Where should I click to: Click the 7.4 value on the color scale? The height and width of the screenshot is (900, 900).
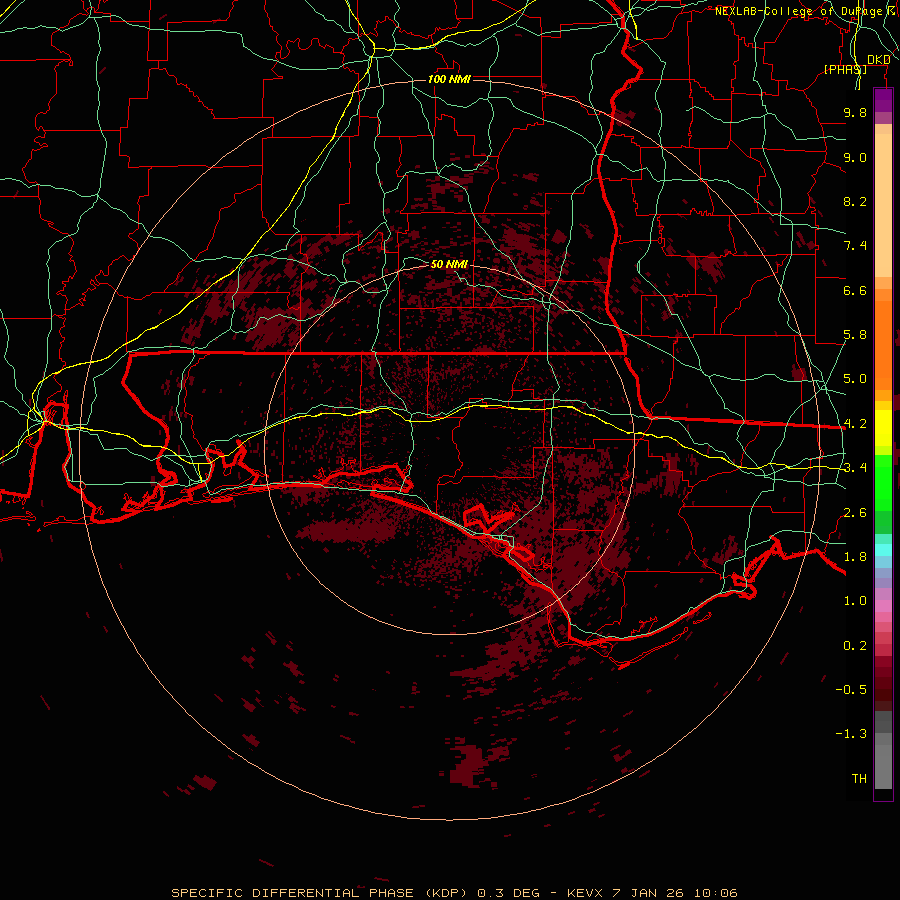pos(855,246)
